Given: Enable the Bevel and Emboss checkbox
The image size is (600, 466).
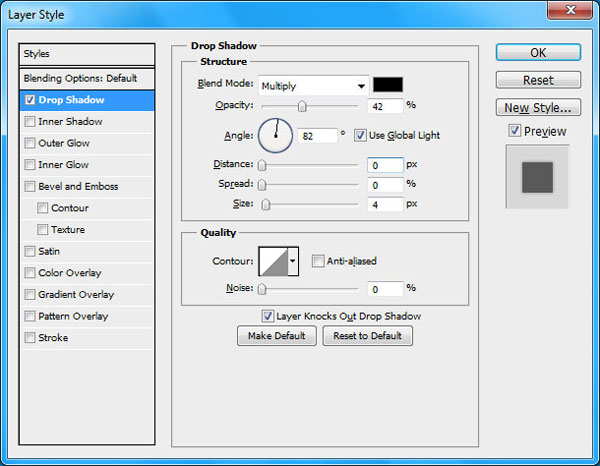Looking at the screenshot, I should [30, 186].
